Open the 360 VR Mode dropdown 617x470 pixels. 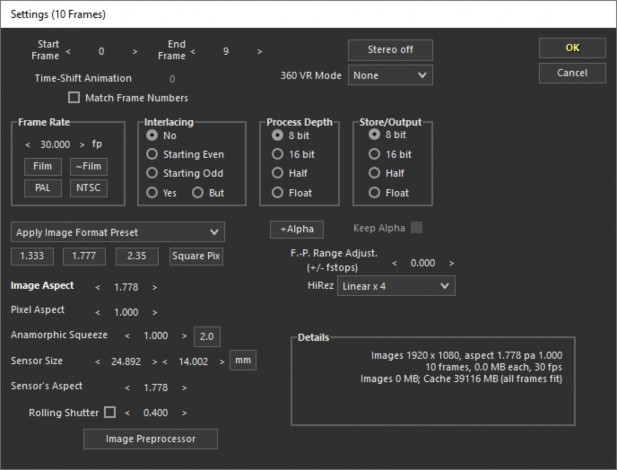point(390,75)
